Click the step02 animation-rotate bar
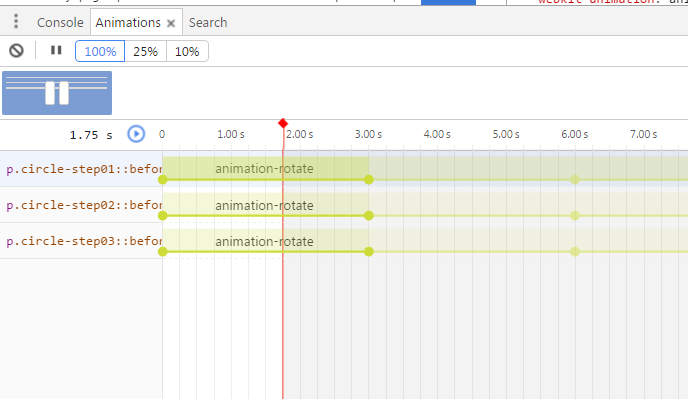The image size is (688, 399). (x=265, y=204)
